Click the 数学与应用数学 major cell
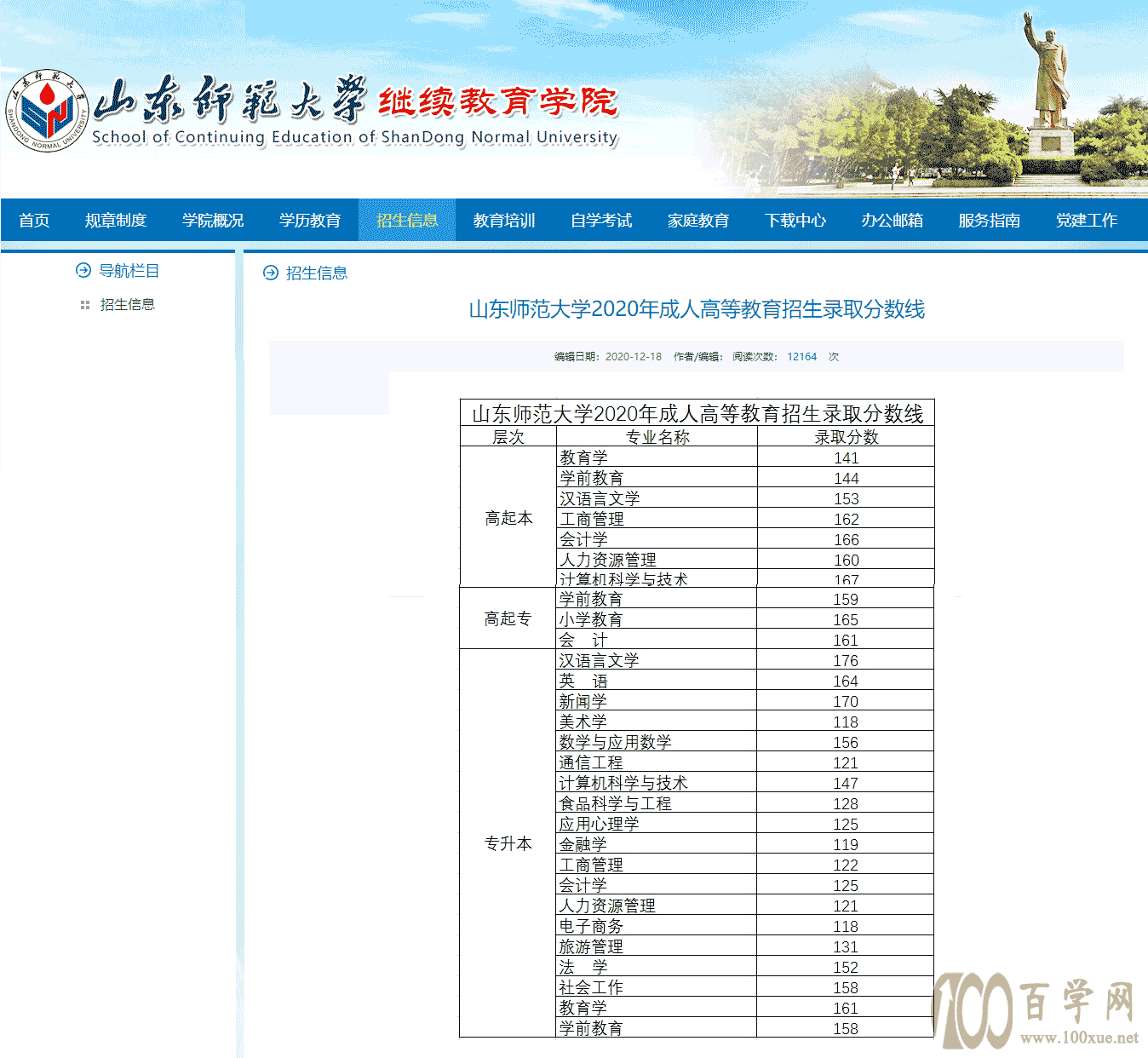 click(x=657, y=742)
